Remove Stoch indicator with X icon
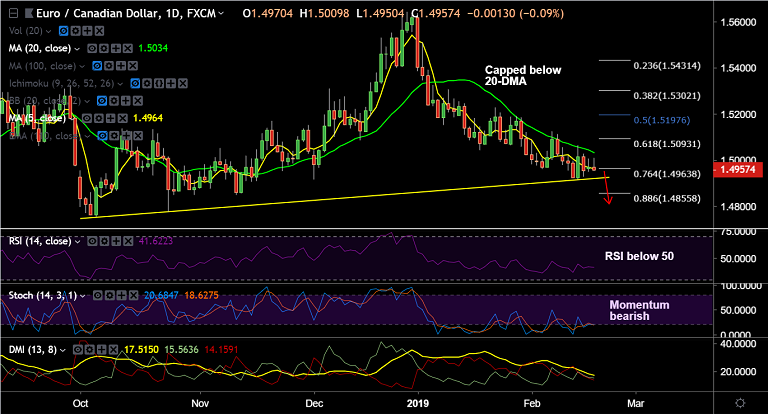Viewport: 768px width, 415px height. 132,295
